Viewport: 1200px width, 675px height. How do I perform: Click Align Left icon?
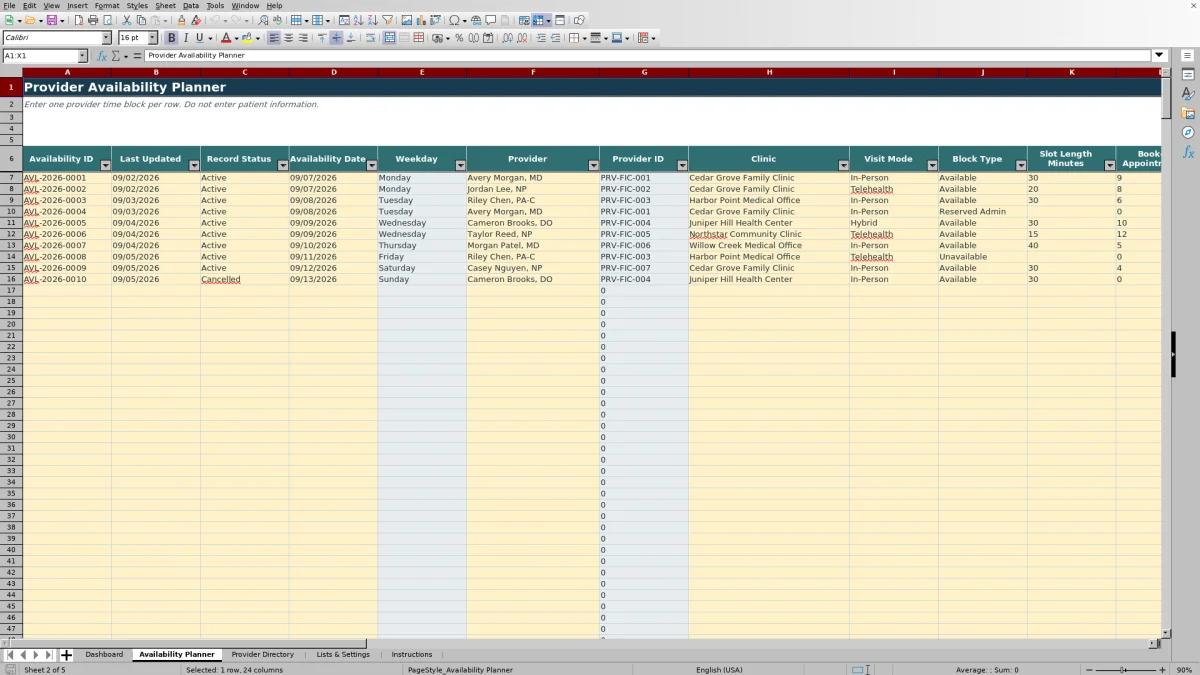pyautogui.click(x=273, y=38)
